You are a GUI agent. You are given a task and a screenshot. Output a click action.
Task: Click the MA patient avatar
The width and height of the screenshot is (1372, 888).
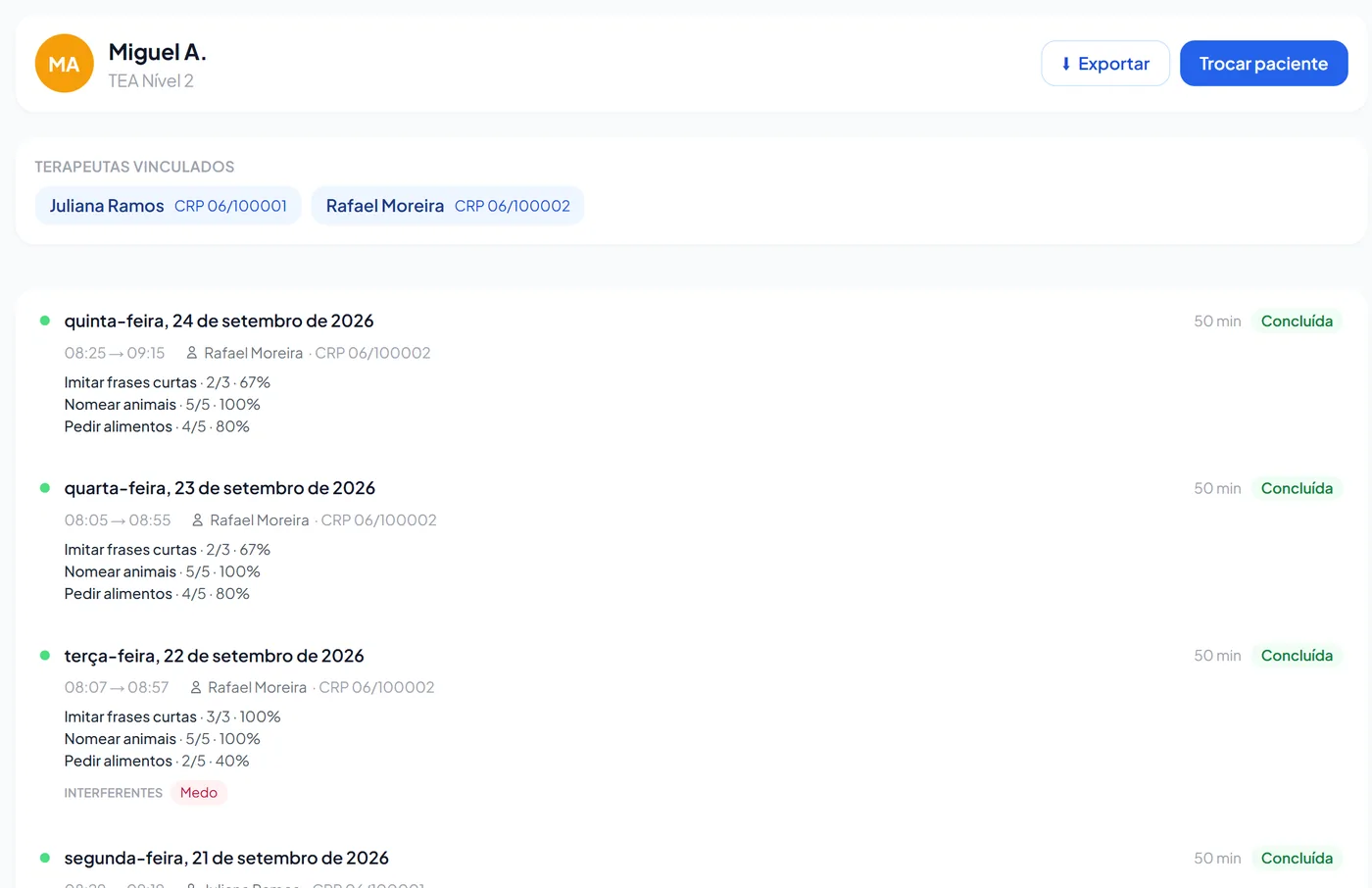(x=65, y=64)
